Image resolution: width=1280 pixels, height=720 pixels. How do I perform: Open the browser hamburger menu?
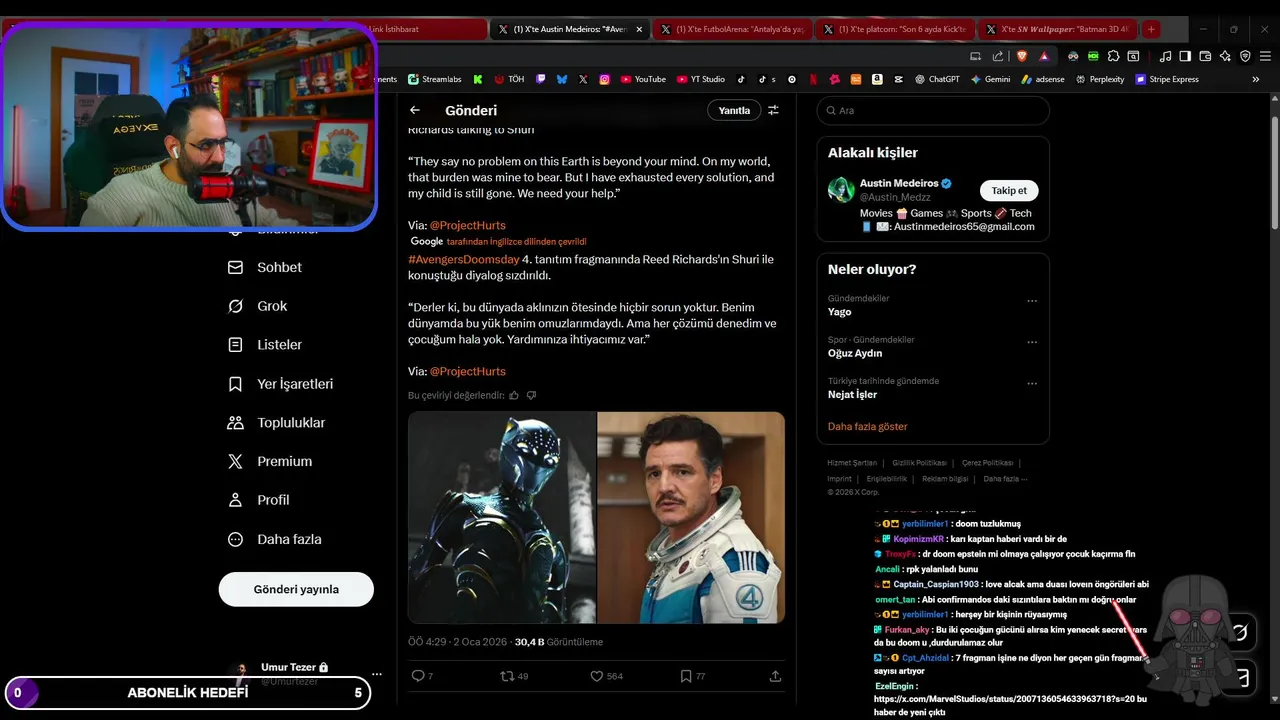click(x=1264, y=56)
